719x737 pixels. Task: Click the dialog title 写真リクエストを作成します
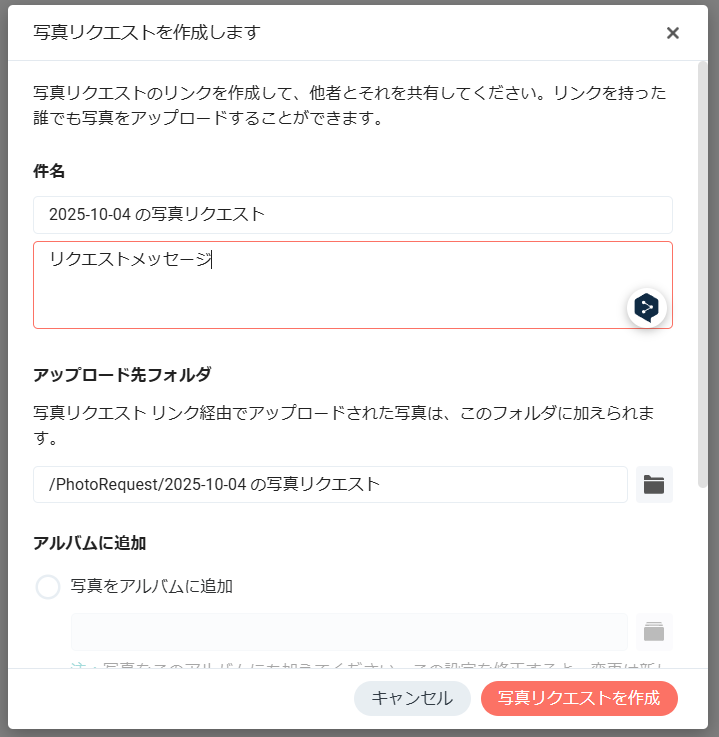pyautogui.click(x=147, y=32)
